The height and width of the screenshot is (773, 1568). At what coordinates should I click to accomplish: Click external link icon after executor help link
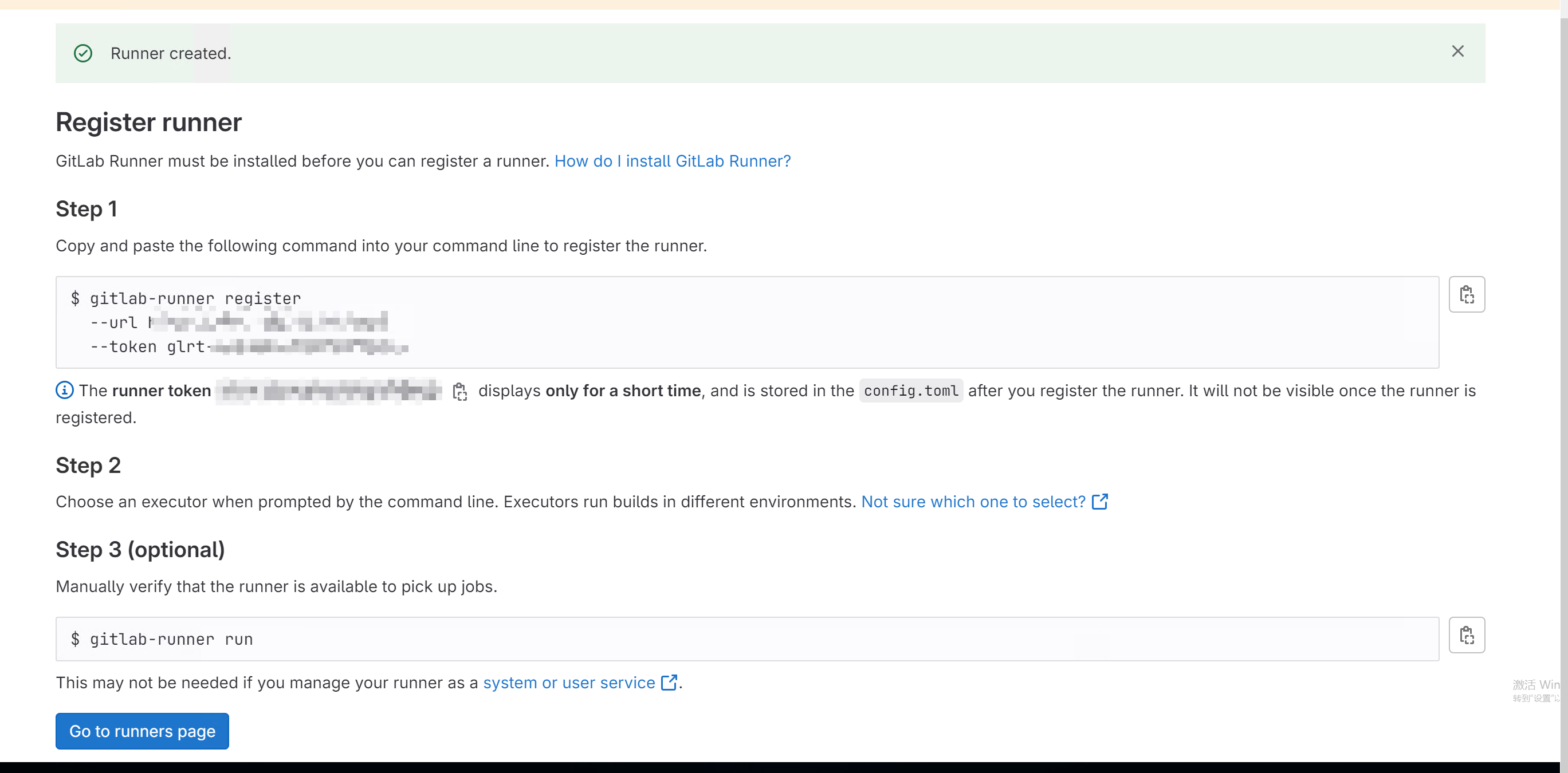point(1099,502)
